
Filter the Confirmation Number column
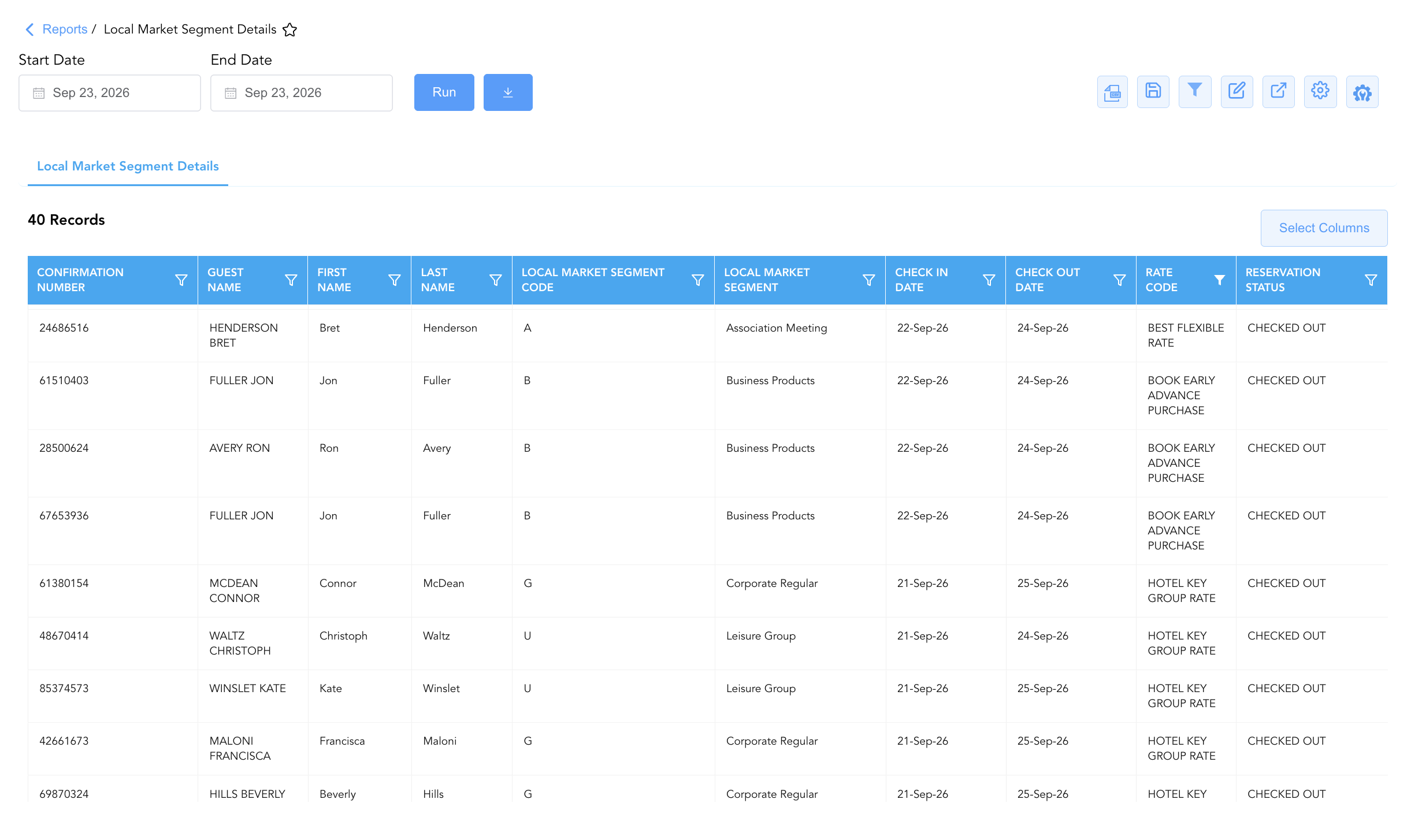point(181,280)
